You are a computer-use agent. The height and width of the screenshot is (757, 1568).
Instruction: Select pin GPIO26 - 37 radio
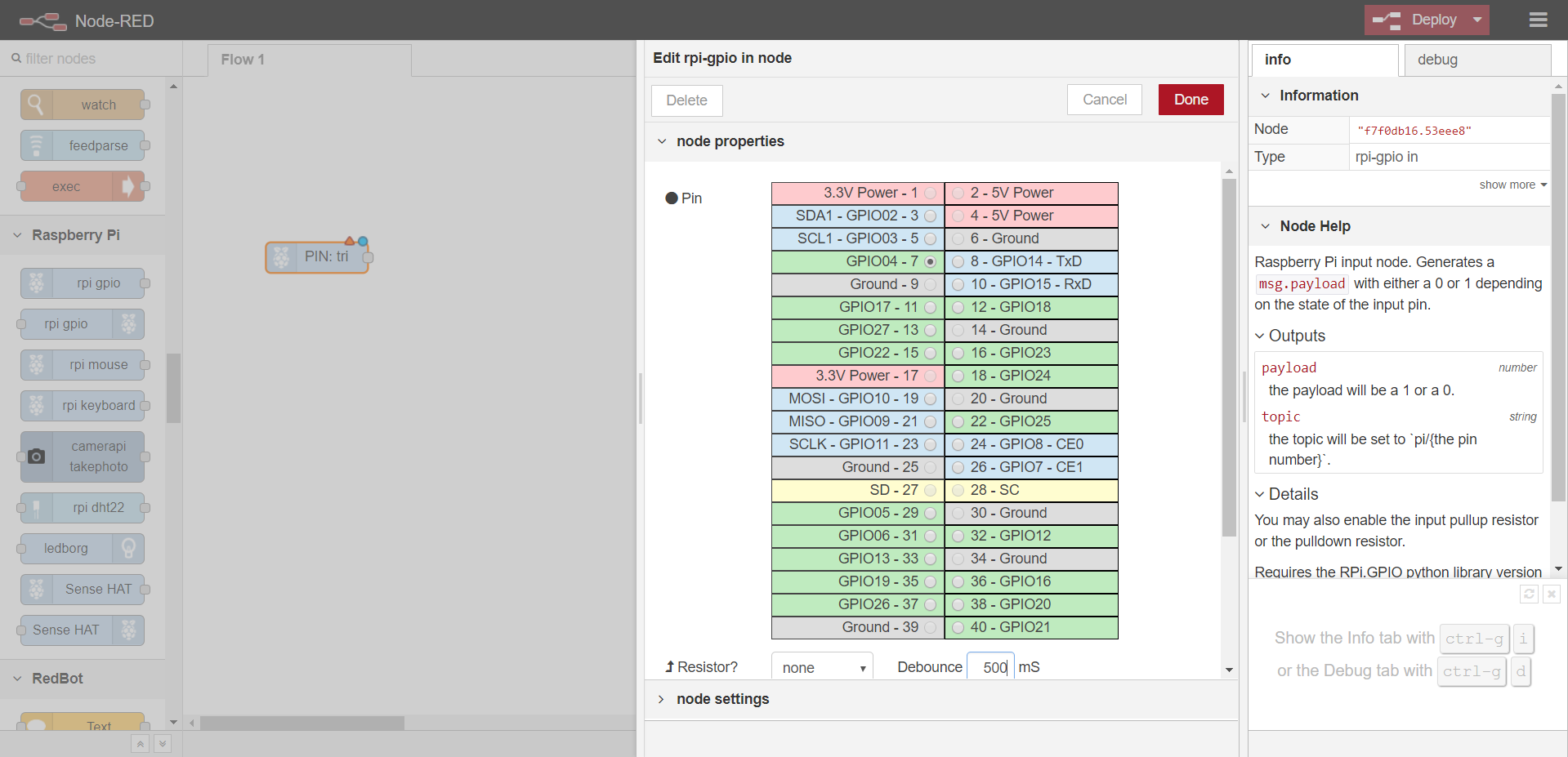point(930,604)
